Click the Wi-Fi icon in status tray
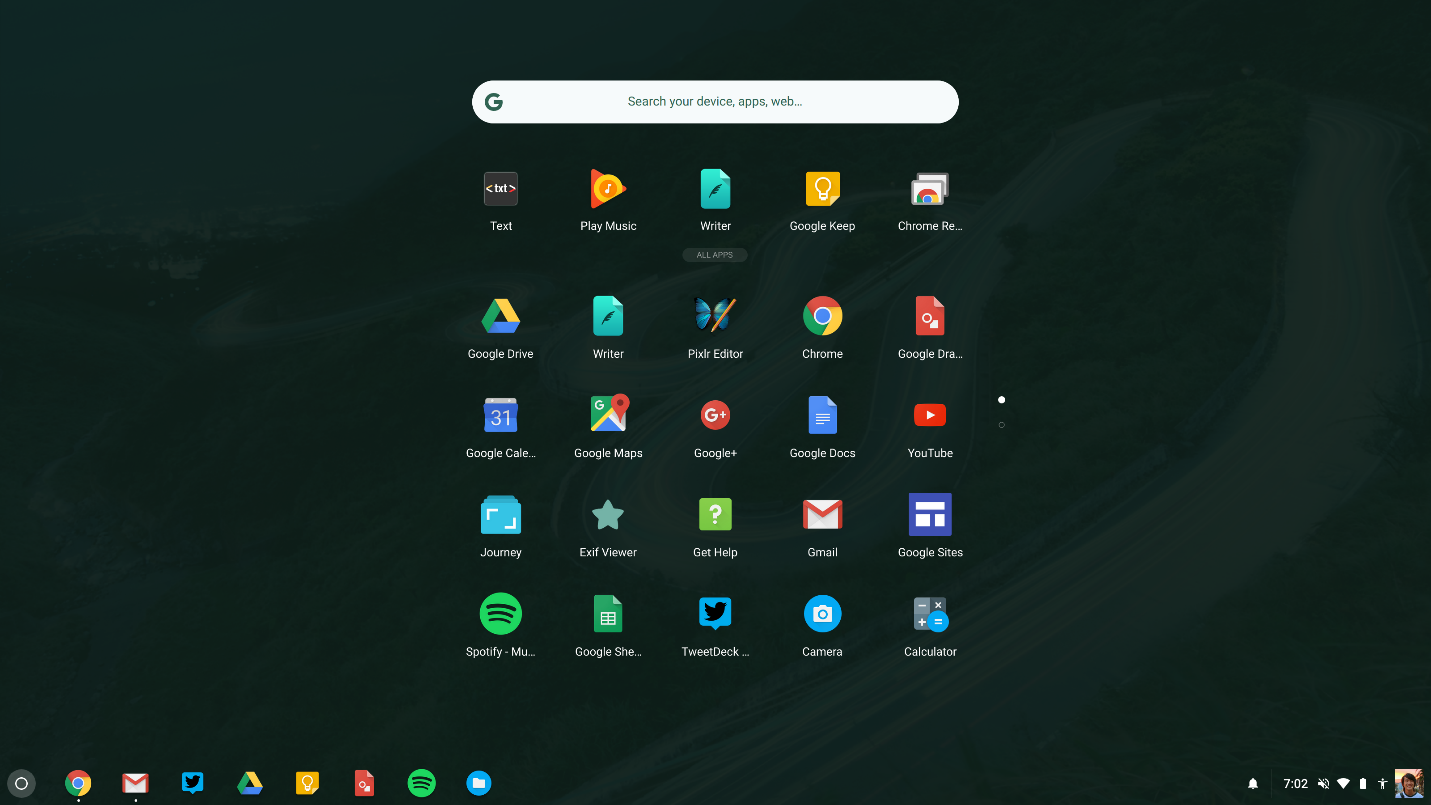 point(1343,784)
